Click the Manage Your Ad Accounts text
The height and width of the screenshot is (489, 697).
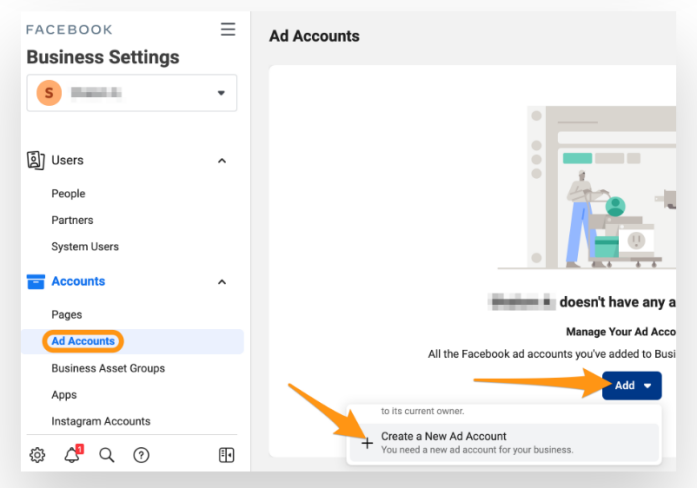pyautogui.click(x=621, y=332)
